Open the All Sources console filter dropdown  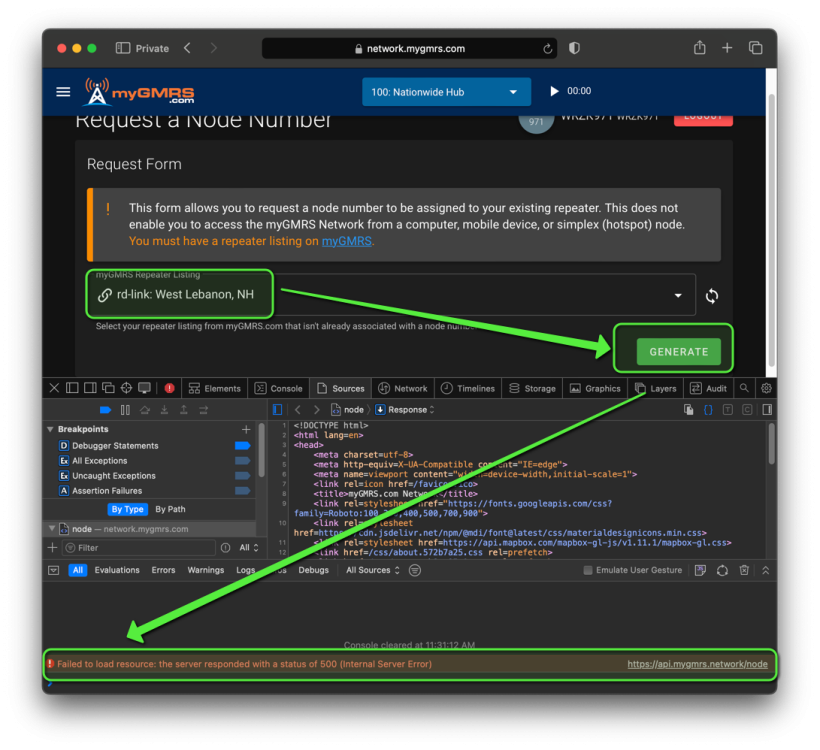click(x=372, y=570)
